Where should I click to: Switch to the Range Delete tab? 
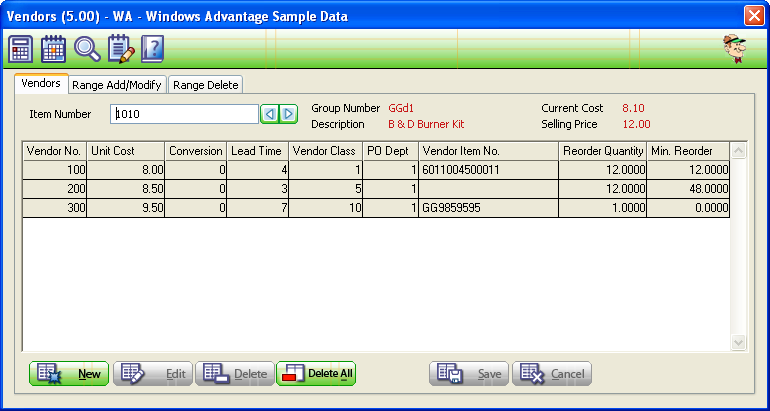(x=205, y=85)
